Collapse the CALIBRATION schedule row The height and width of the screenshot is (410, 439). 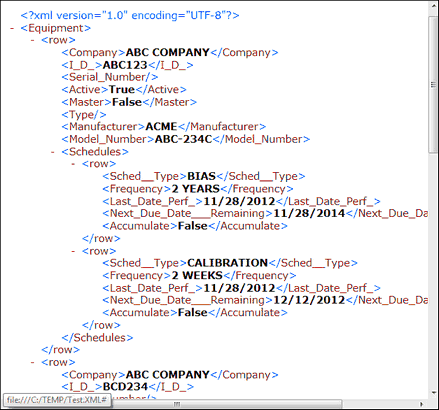click(73, 251)
